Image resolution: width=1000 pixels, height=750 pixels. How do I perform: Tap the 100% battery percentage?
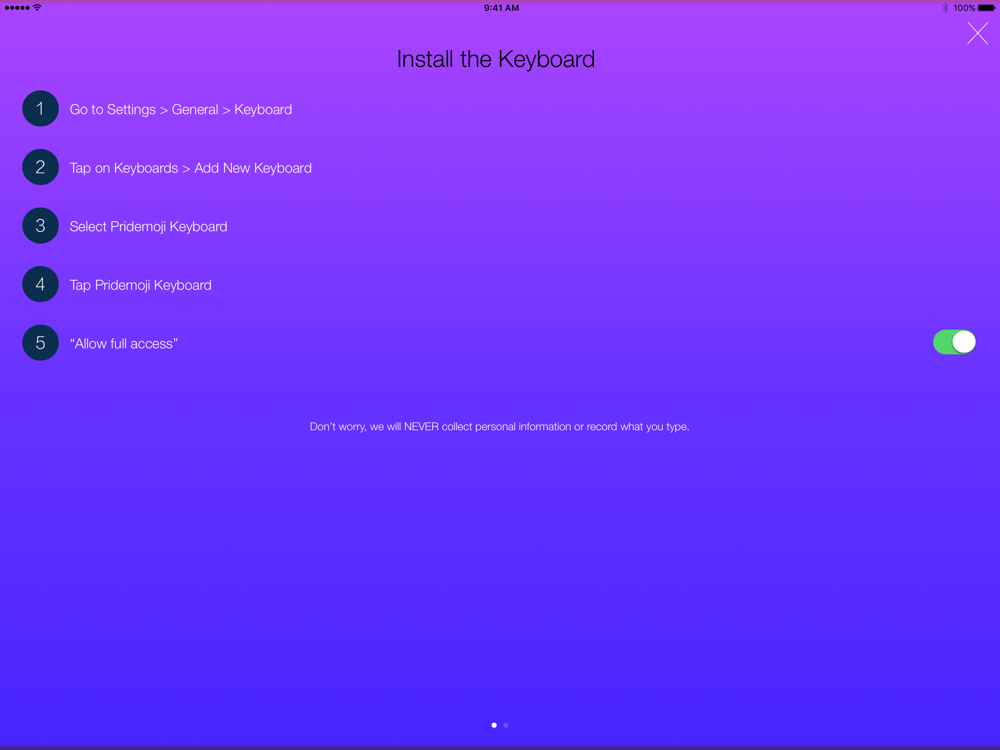tap(964, 8)
